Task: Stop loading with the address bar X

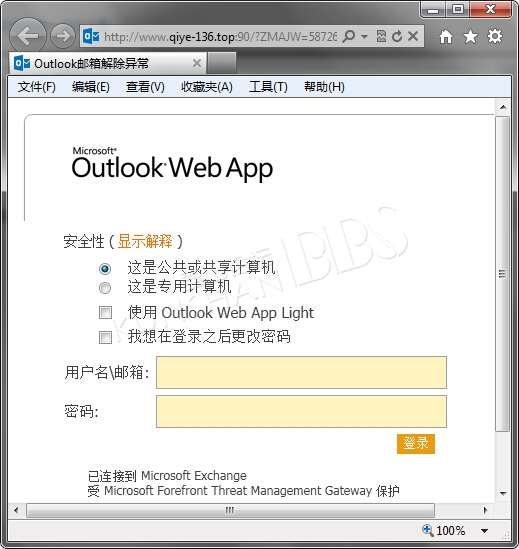Action: (x=413, y=36)
